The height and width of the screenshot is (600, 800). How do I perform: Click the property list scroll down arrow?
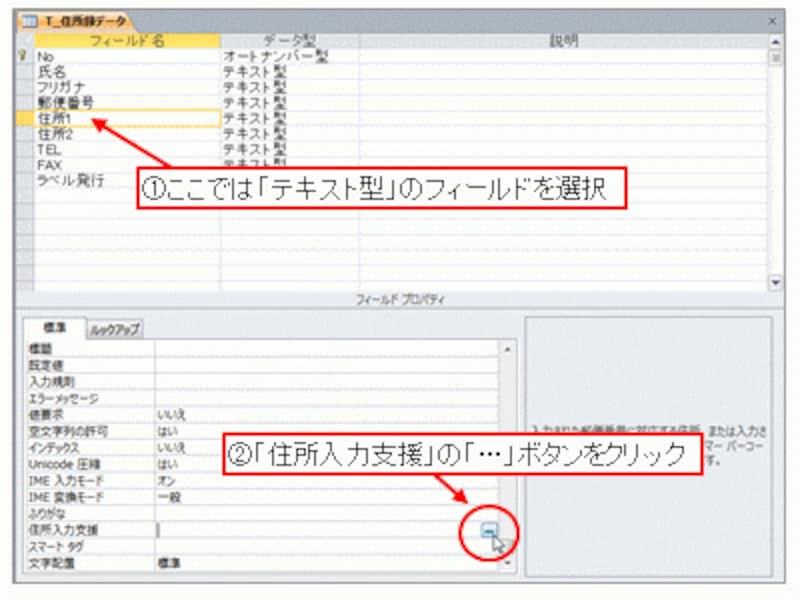[x=507, y=563]
